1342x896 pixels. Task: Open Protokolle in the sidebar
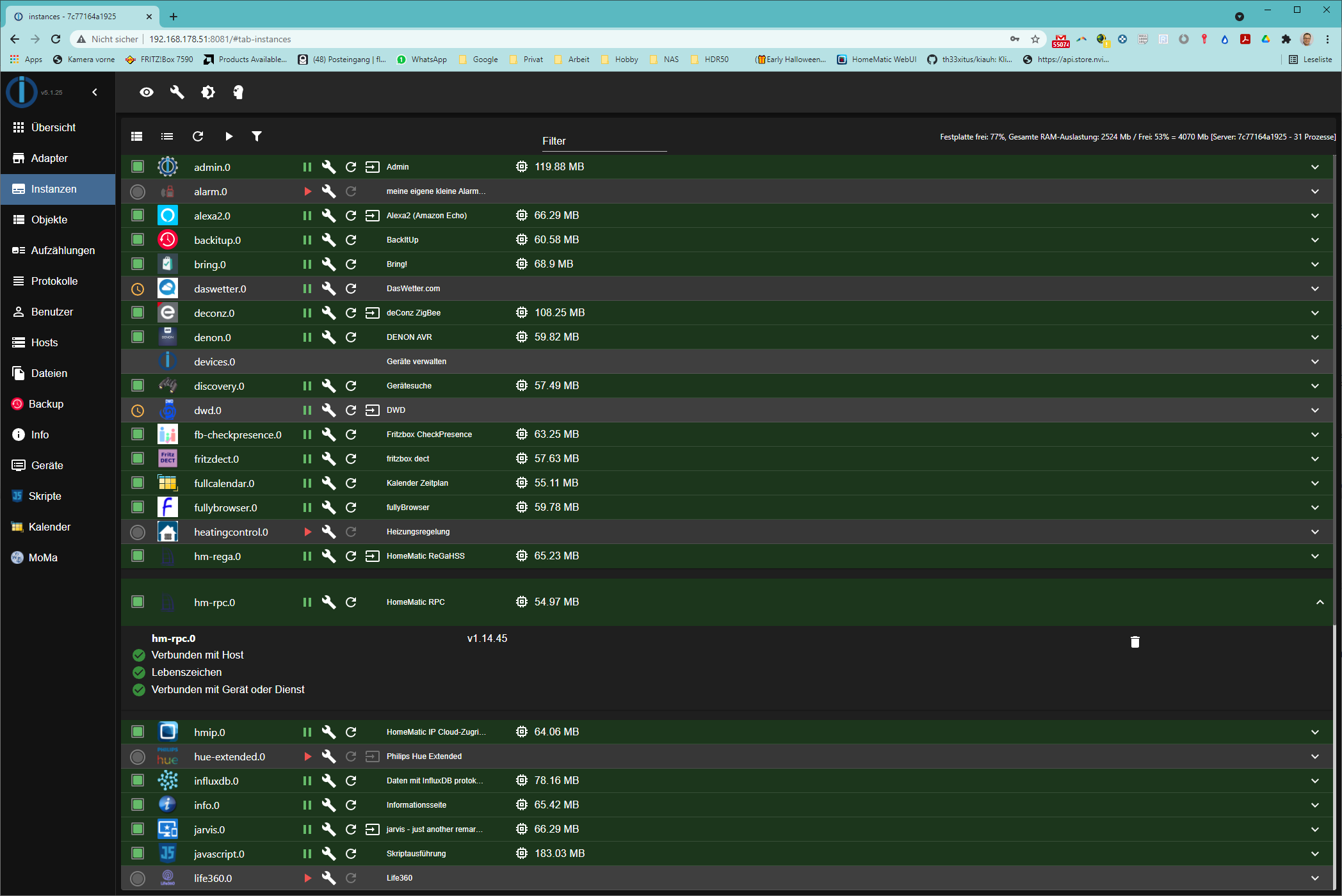click(54, 281)
